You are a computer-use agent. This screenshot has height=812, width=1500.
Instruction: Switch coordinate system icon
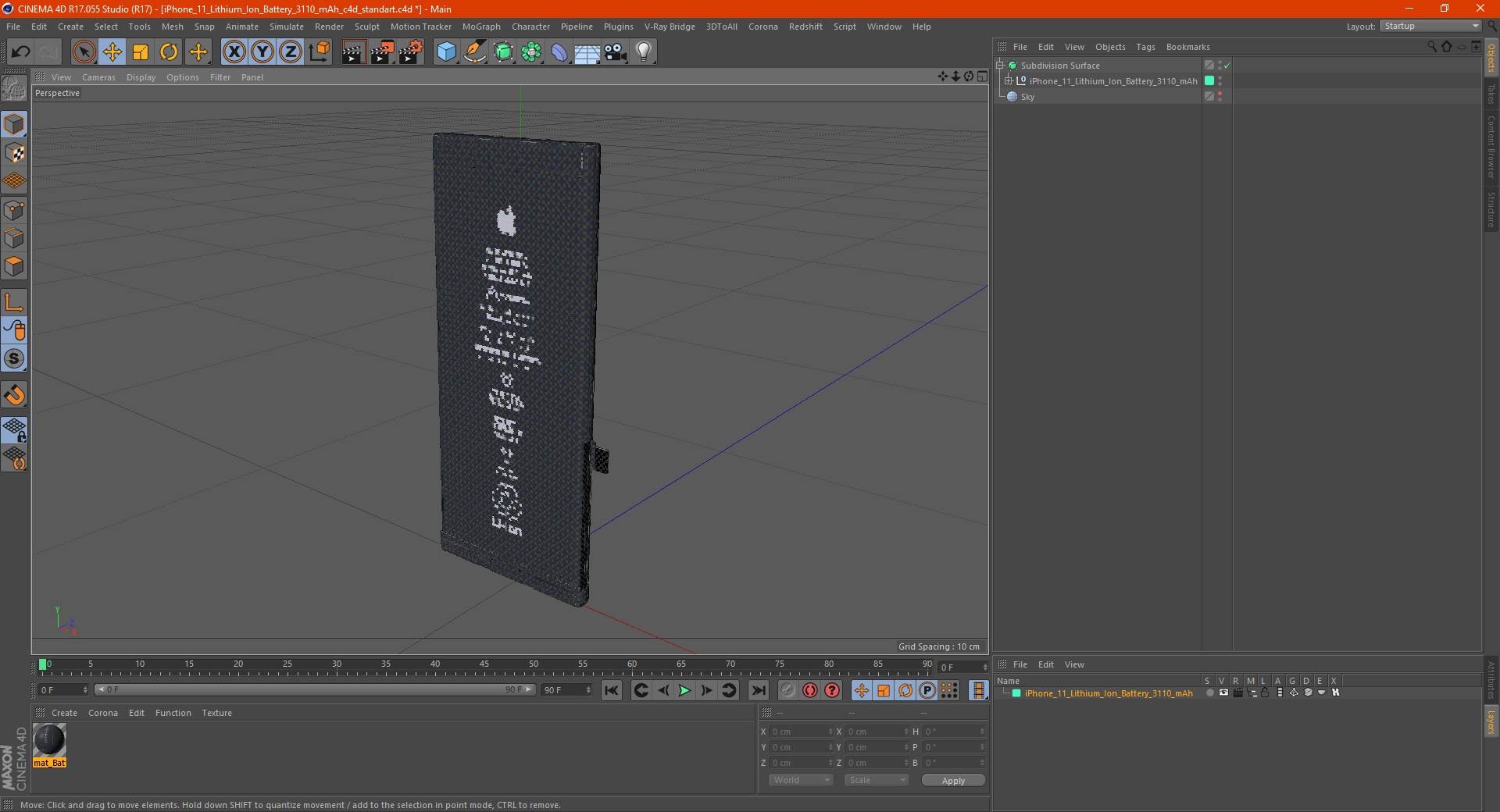point(319,52)
